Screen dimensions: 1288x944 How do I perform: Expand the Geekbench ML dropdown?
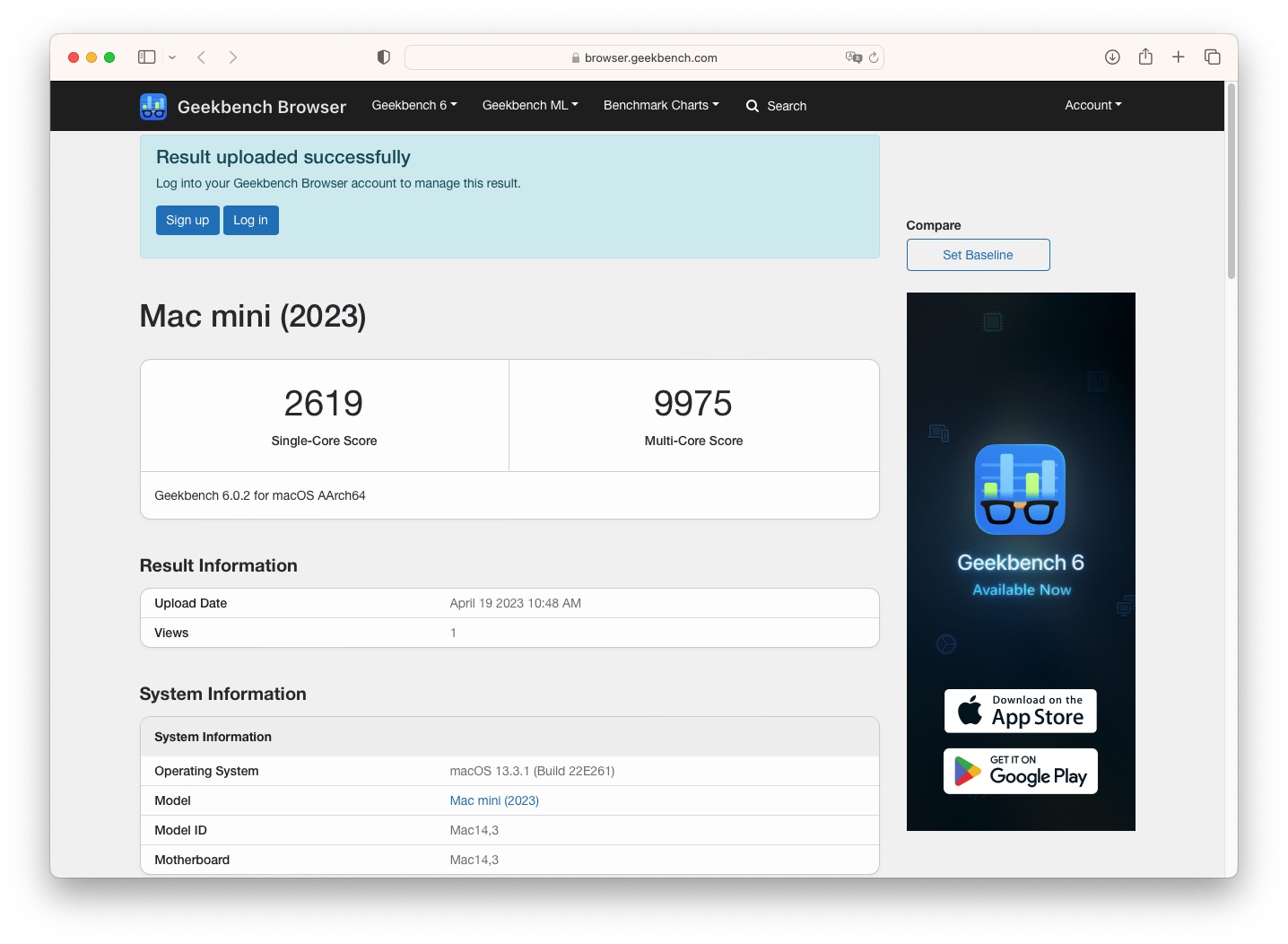coord(530,105)
